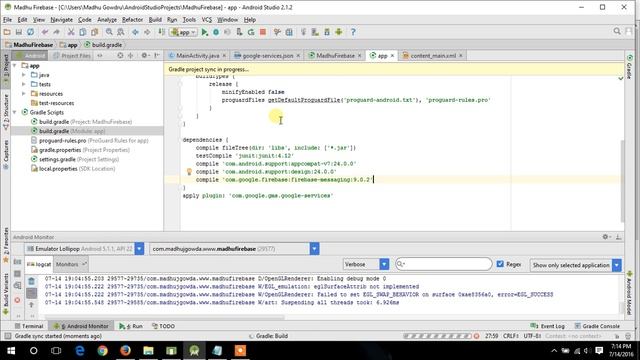Click the Synchronize toolbar icon
Screen dimensions: 640x360
[x=31, y=32]
